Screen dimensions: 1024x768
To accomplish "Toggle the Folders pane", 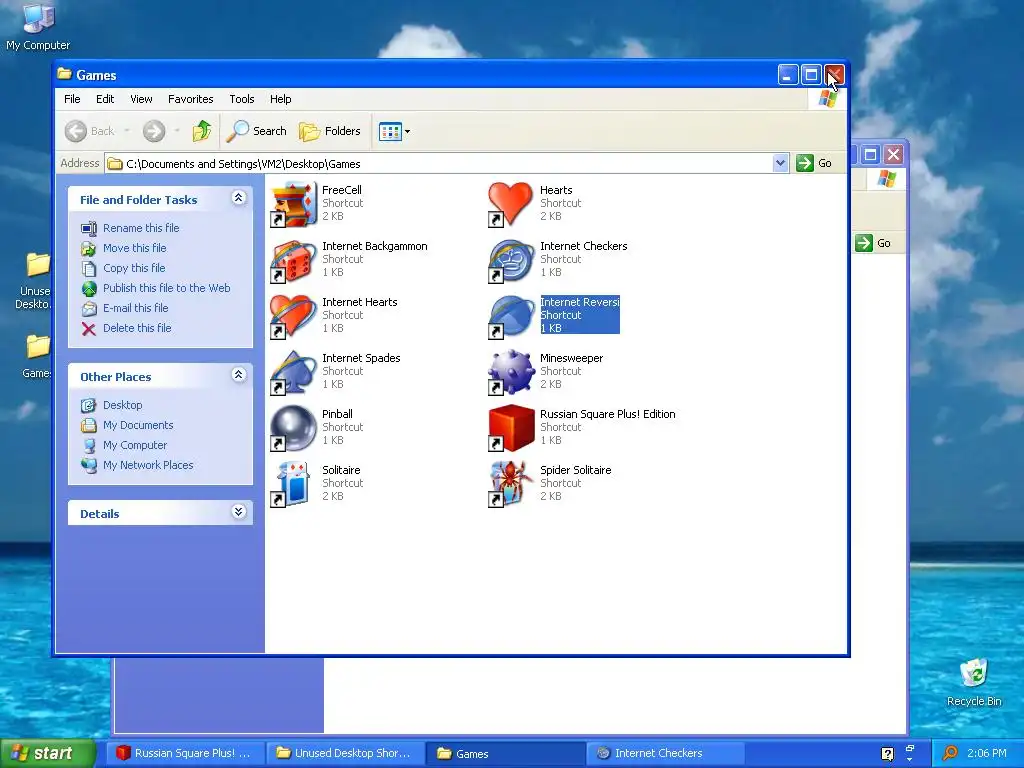I will coord(330,131).
